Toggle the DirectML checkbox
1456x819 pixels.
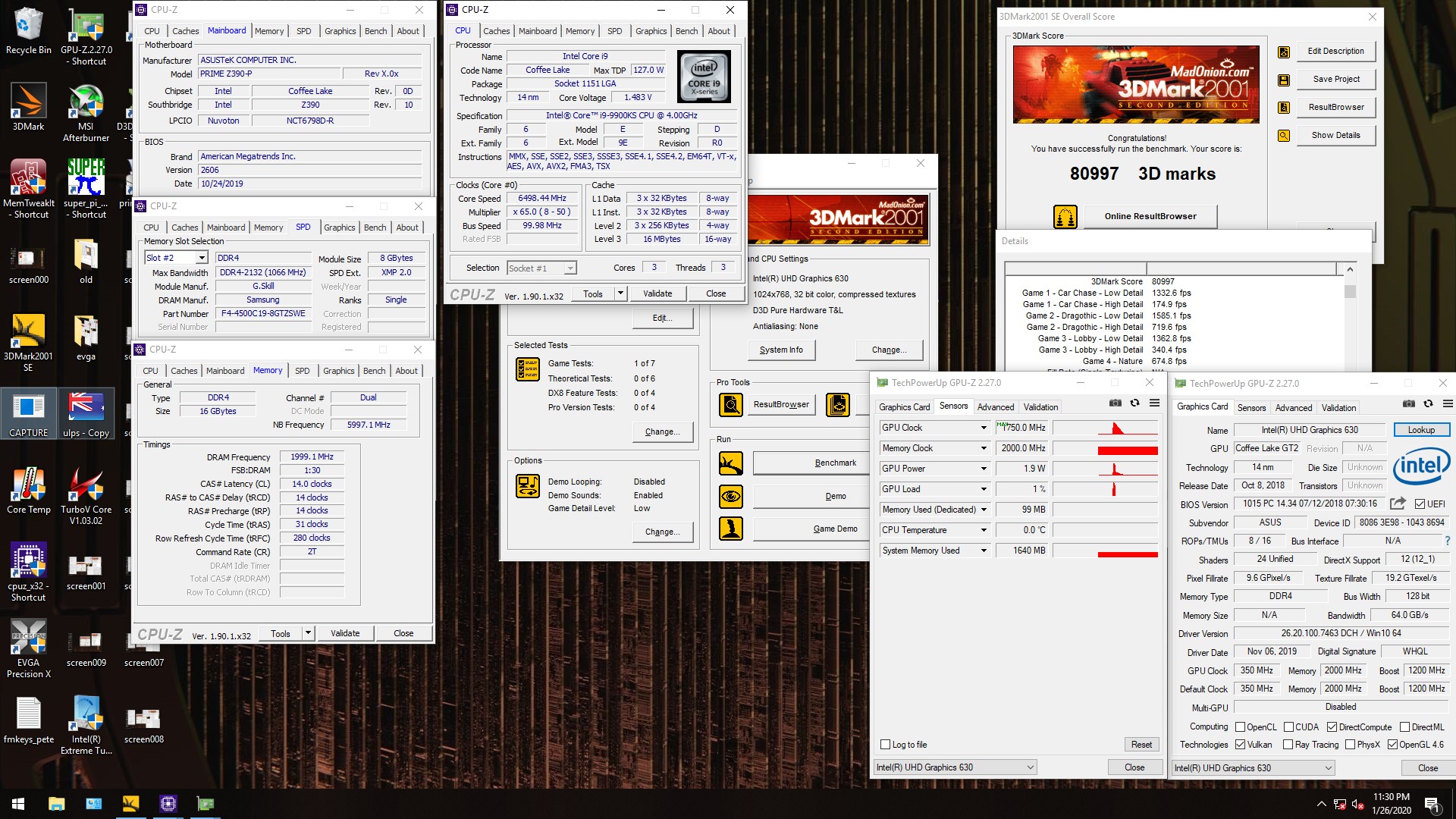click(x=1404, y=727)
